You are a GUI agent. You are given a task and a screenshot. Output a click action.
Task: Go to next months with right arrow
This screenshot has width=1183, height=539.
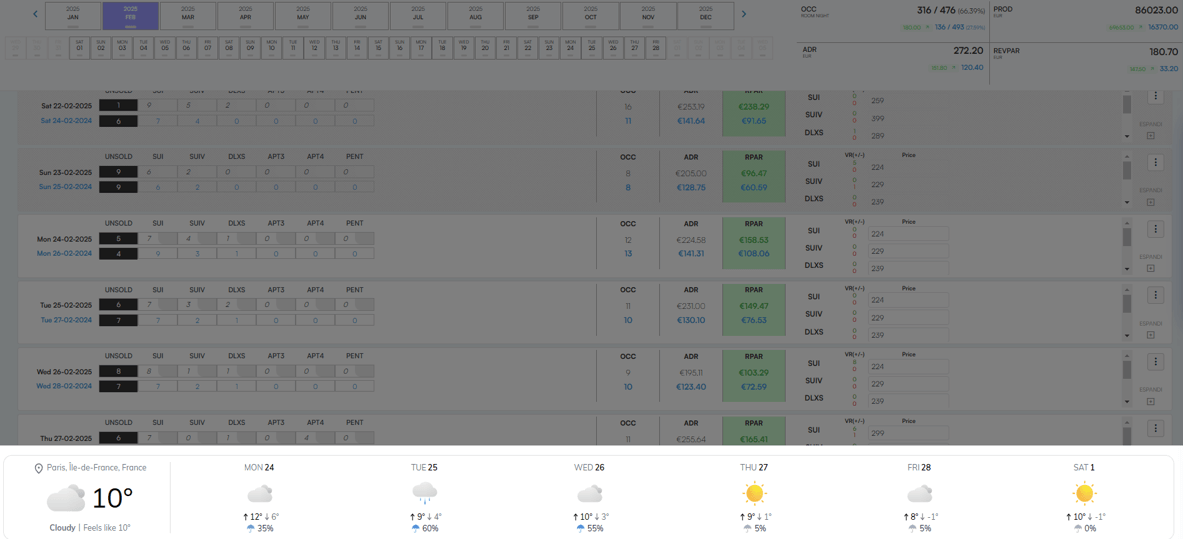coord(743,14)
